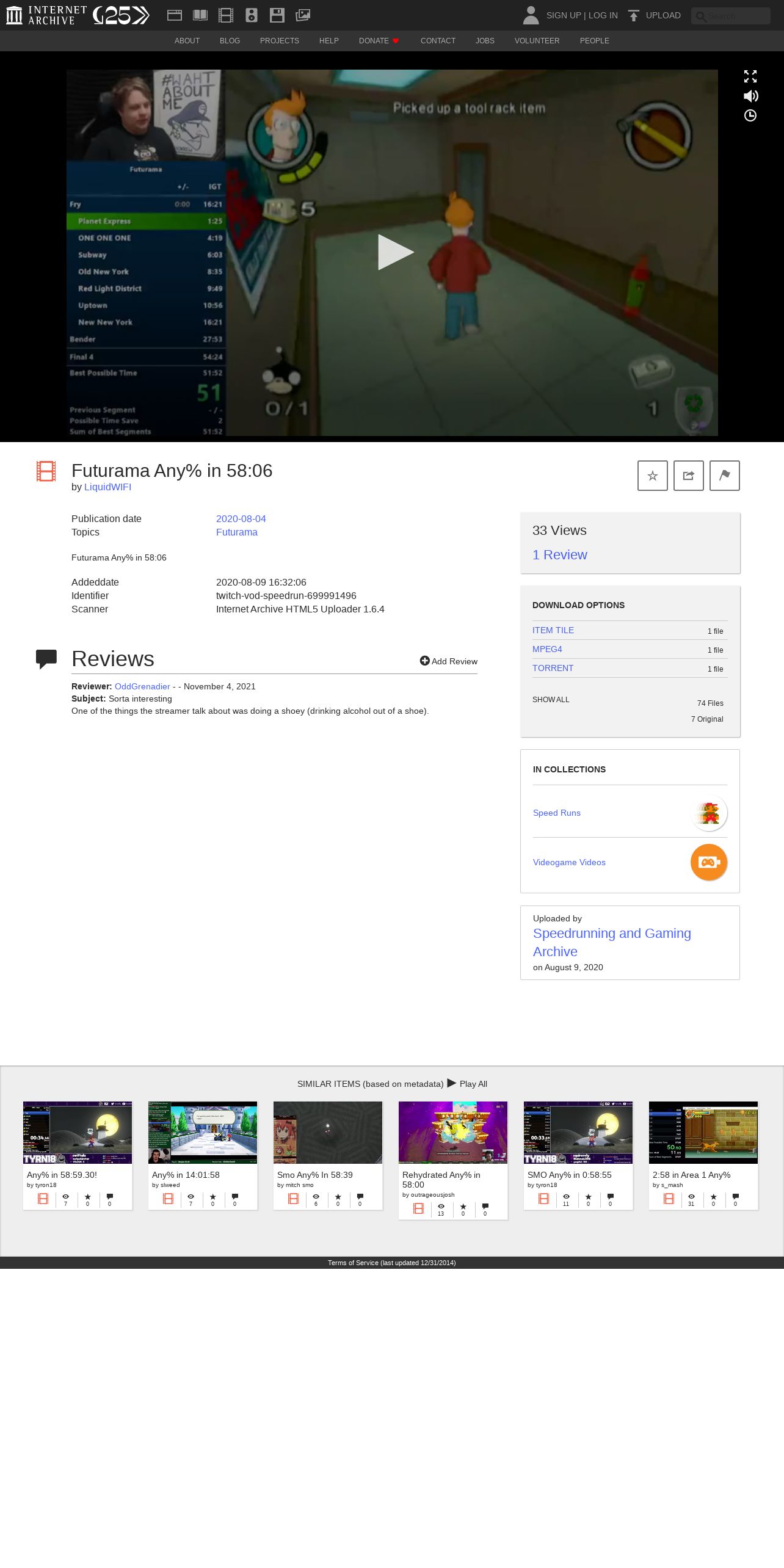Click the SIGN UP link

[564, 15]
